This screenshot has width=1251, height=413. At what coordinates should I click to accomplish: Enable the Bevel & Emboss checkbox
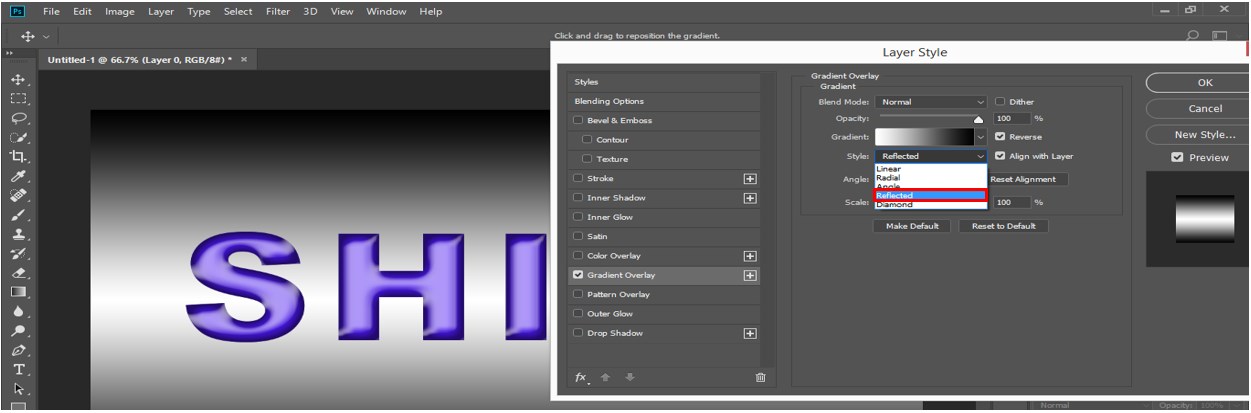pyautogui.click(x=578, y=121)
